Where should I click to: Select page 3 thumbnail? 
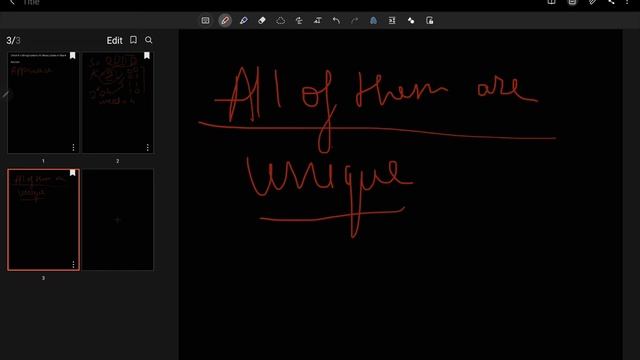pyautogui.click(x=43, y=220)
